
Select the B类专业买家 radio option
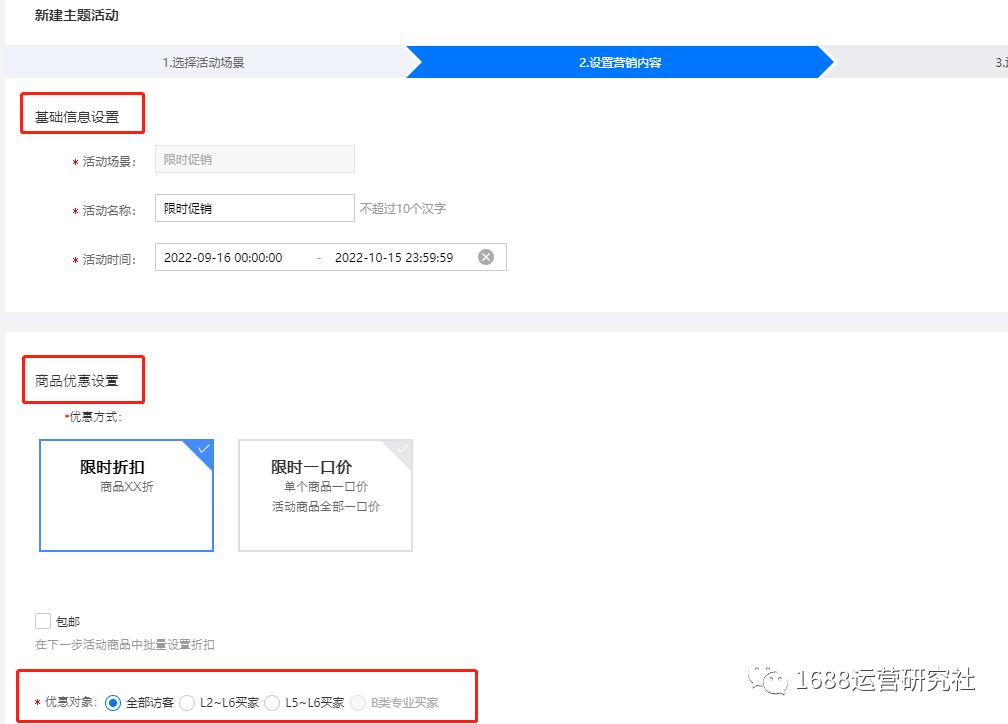tap(358, 702)
